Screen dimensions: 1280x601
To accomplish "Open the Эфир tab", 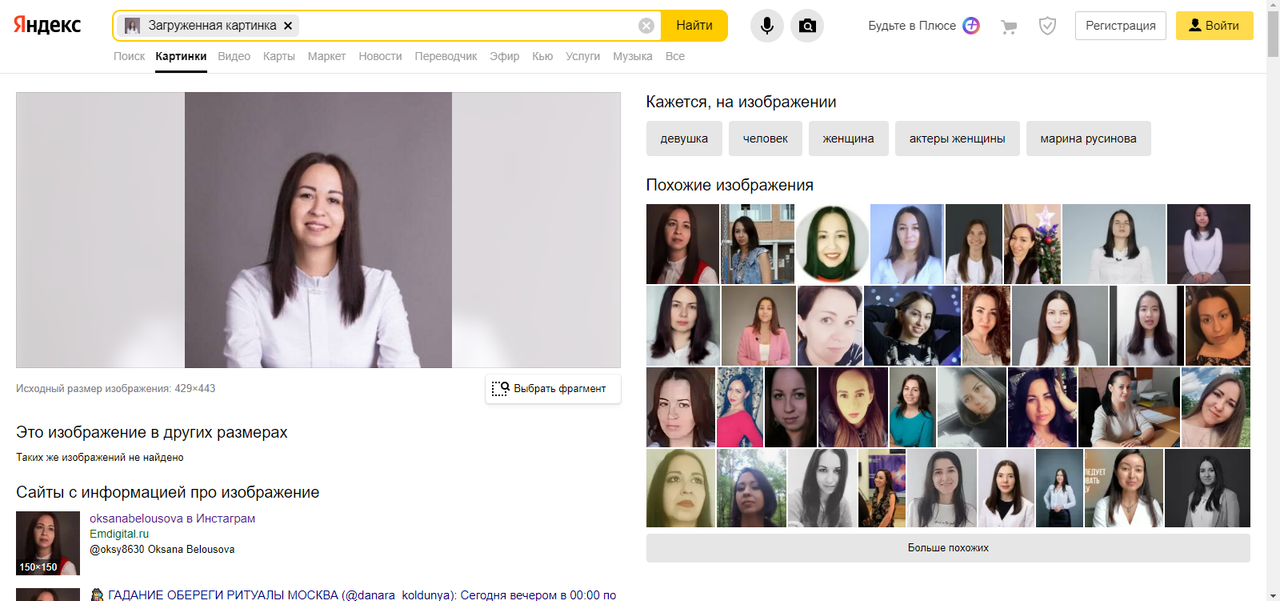I will click(505, 56).
